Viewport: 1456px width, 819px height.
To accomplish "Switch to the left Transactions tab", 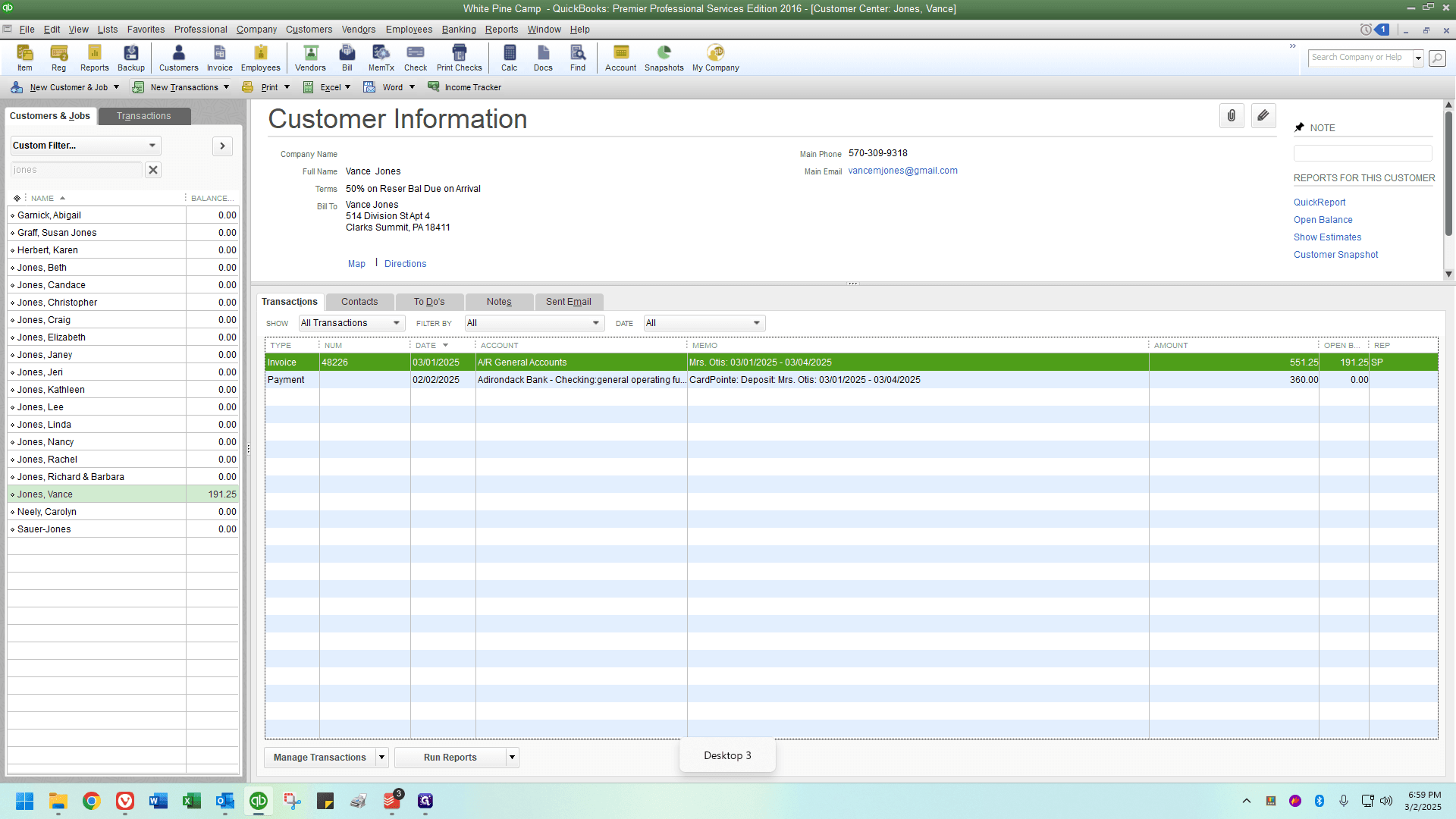I will (x=144, y=116).
